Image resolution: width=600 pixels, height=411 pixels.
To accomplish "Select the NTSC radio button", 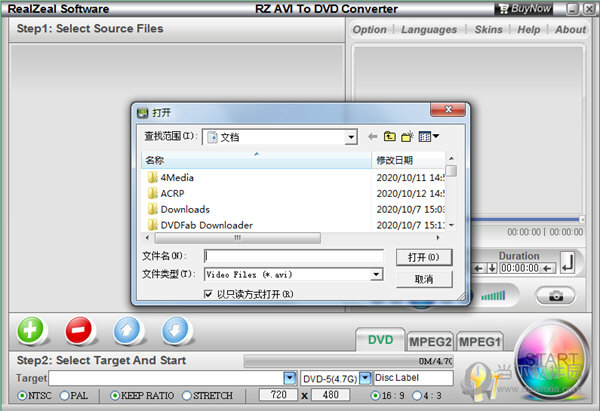I will [x=23, y=395].
